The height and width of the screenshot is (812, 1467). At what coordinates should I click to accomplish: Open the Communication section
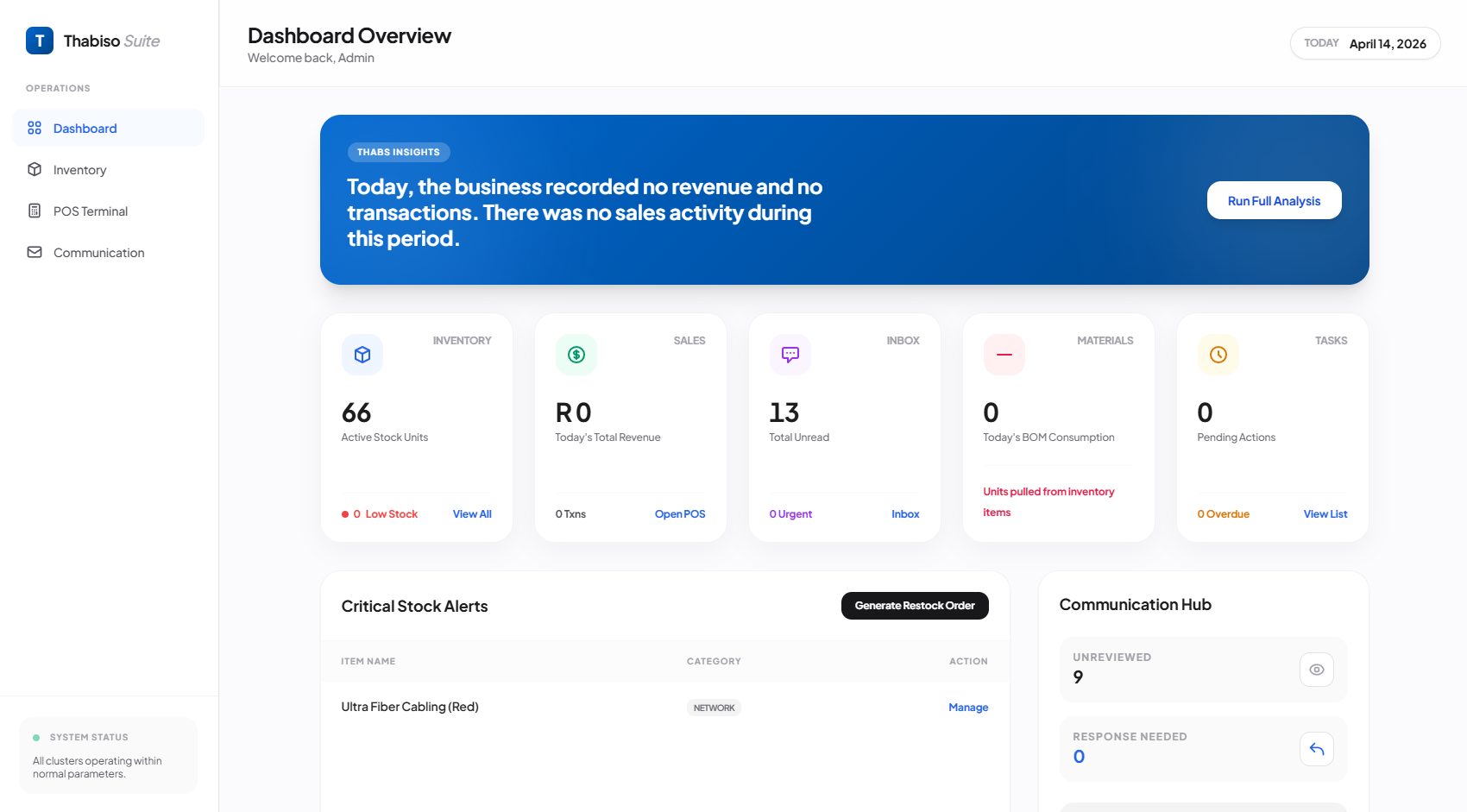[98, 252]
